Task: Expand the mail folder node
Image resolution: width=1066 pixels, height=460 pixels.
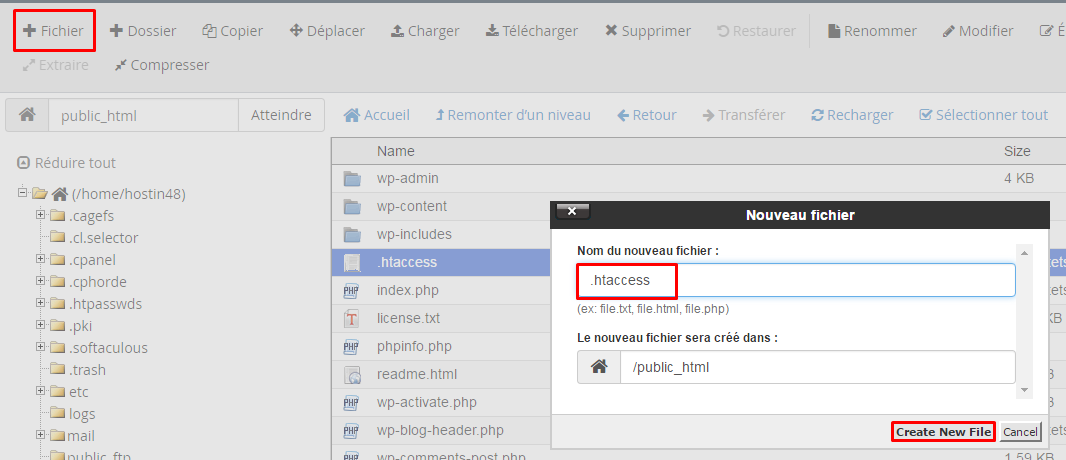Action: tap(41, 434)
